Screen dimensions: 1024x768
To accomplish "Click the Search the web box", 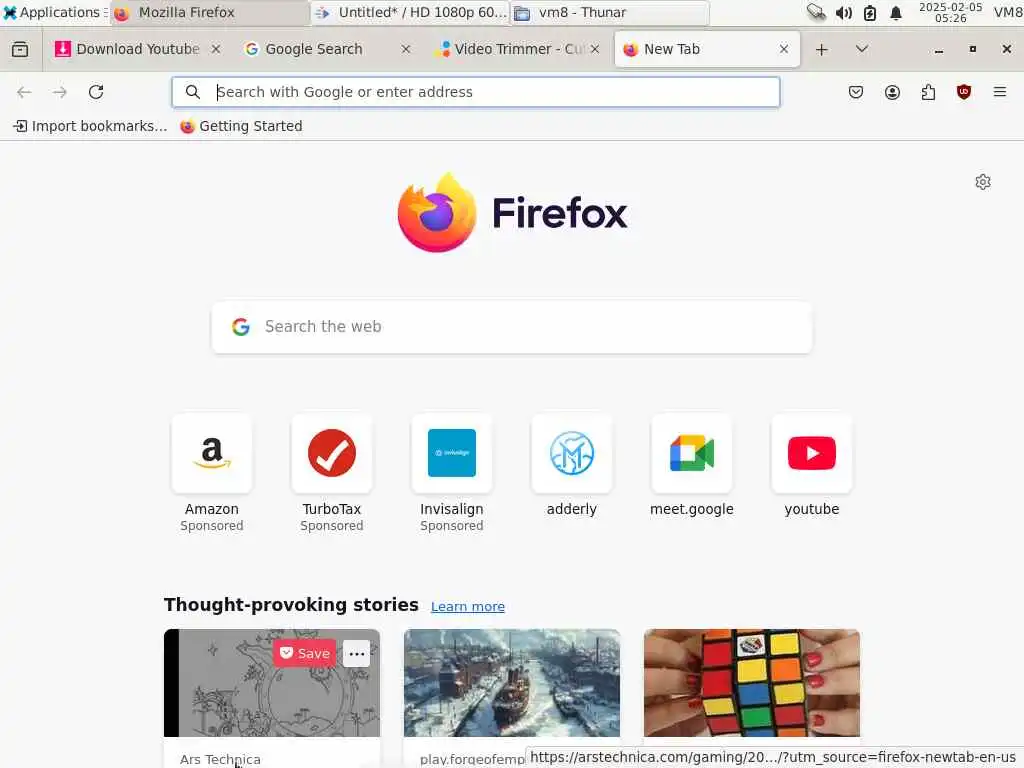I will point(512,327).
